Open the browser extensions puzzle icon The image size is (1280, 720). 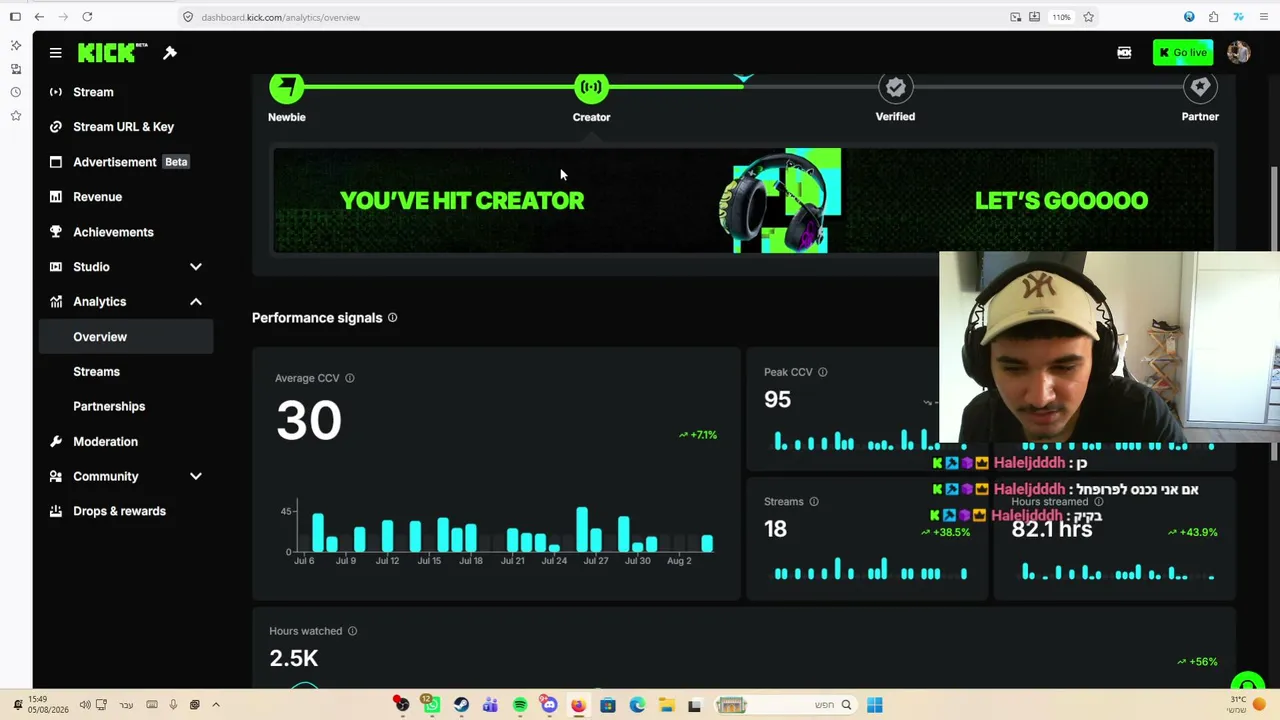point(1213,17)
